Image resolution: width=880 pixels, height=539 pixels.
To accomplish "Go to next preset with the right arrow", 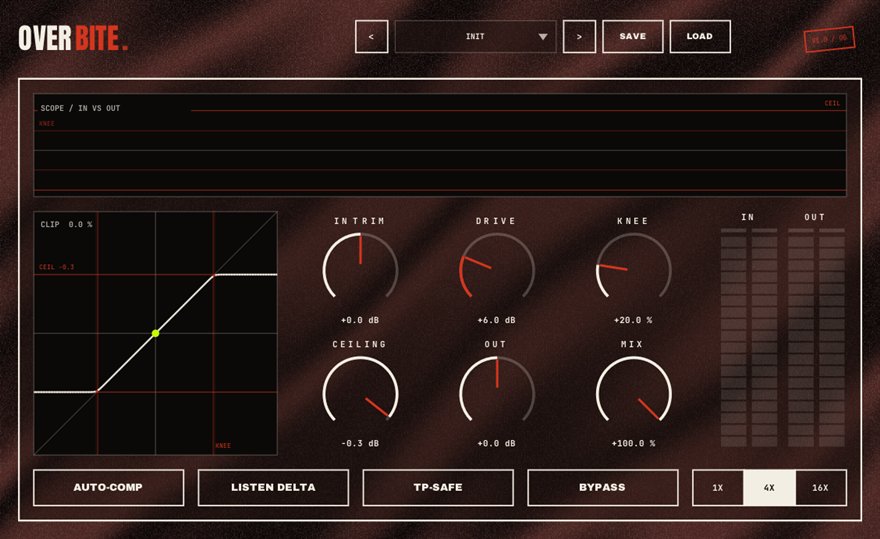I will point(579,36).
